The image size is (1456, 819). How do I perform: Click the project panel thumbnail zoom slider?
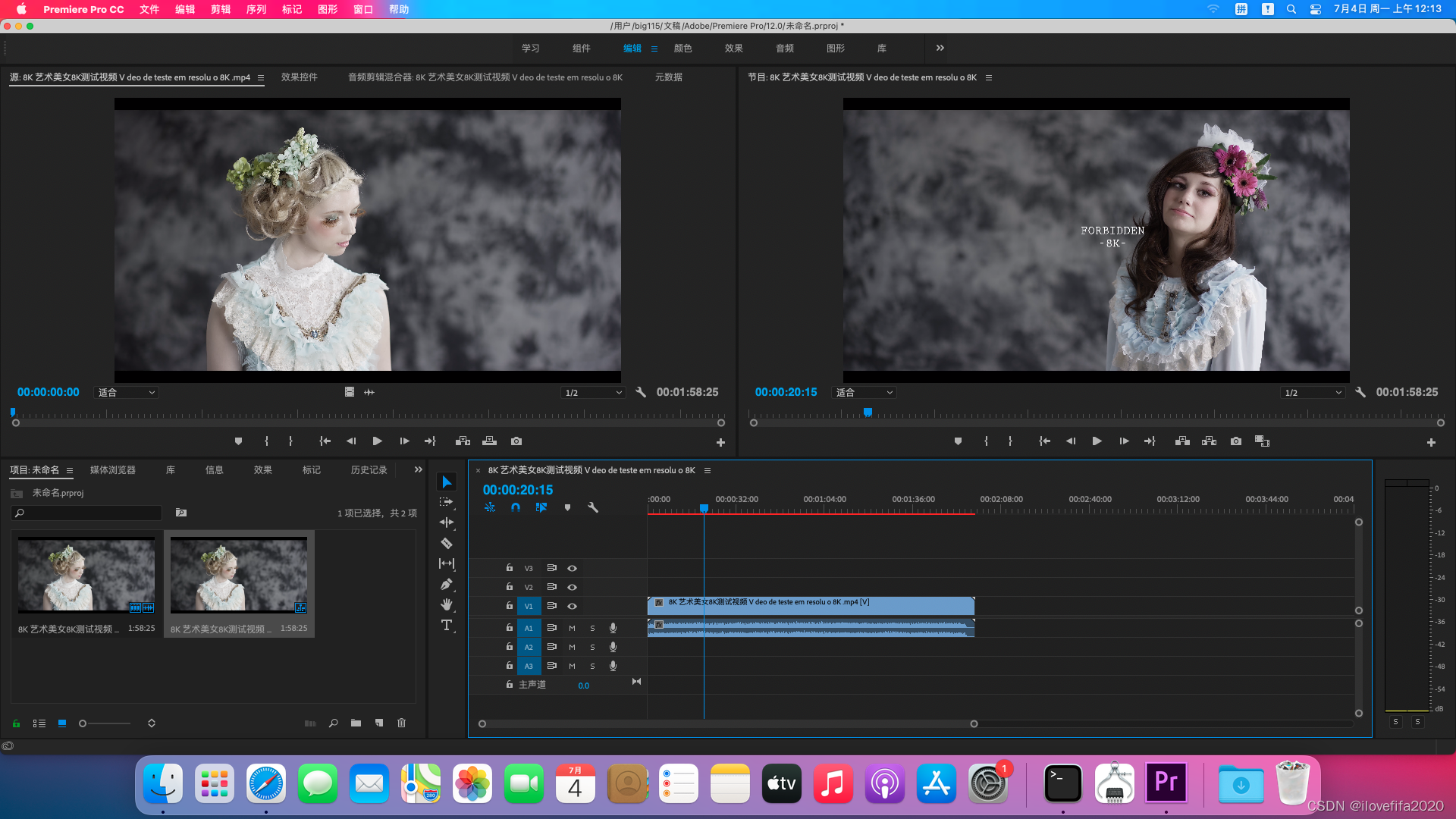(x=83, y=723)
